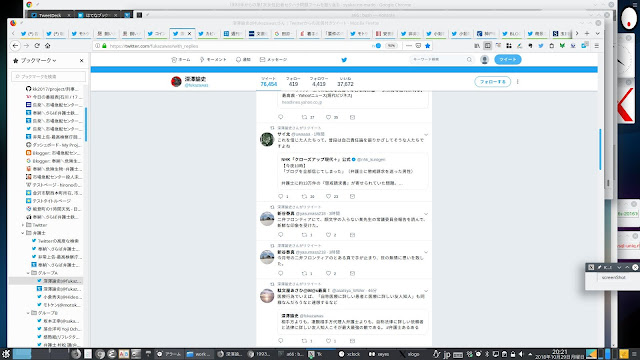Click the bookmarks sidebar scrollbar thumb
Screen dimensions: 640x360
86,124
